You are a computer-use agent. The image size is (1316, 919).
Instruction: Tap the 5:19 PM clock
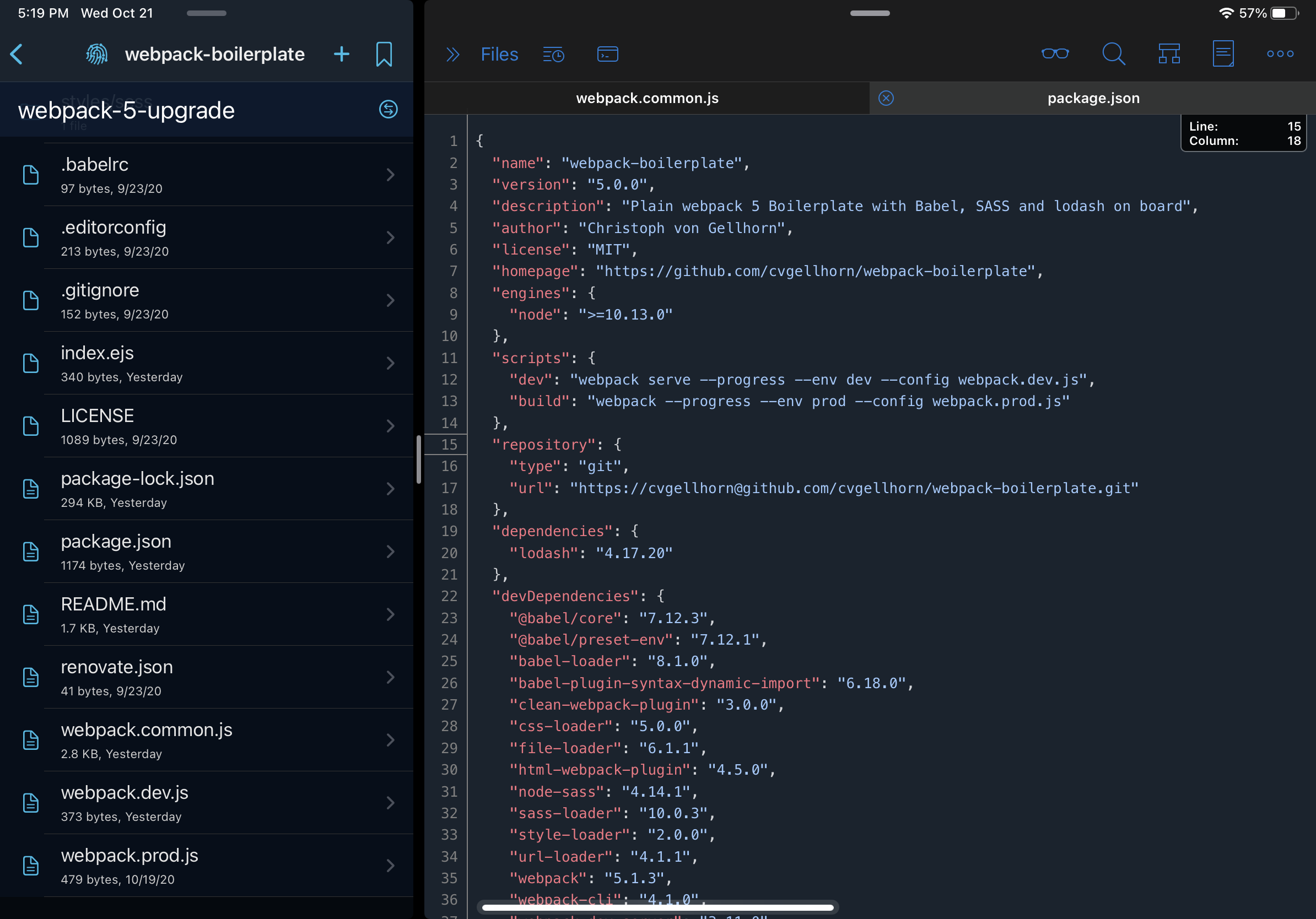(43, 13)
